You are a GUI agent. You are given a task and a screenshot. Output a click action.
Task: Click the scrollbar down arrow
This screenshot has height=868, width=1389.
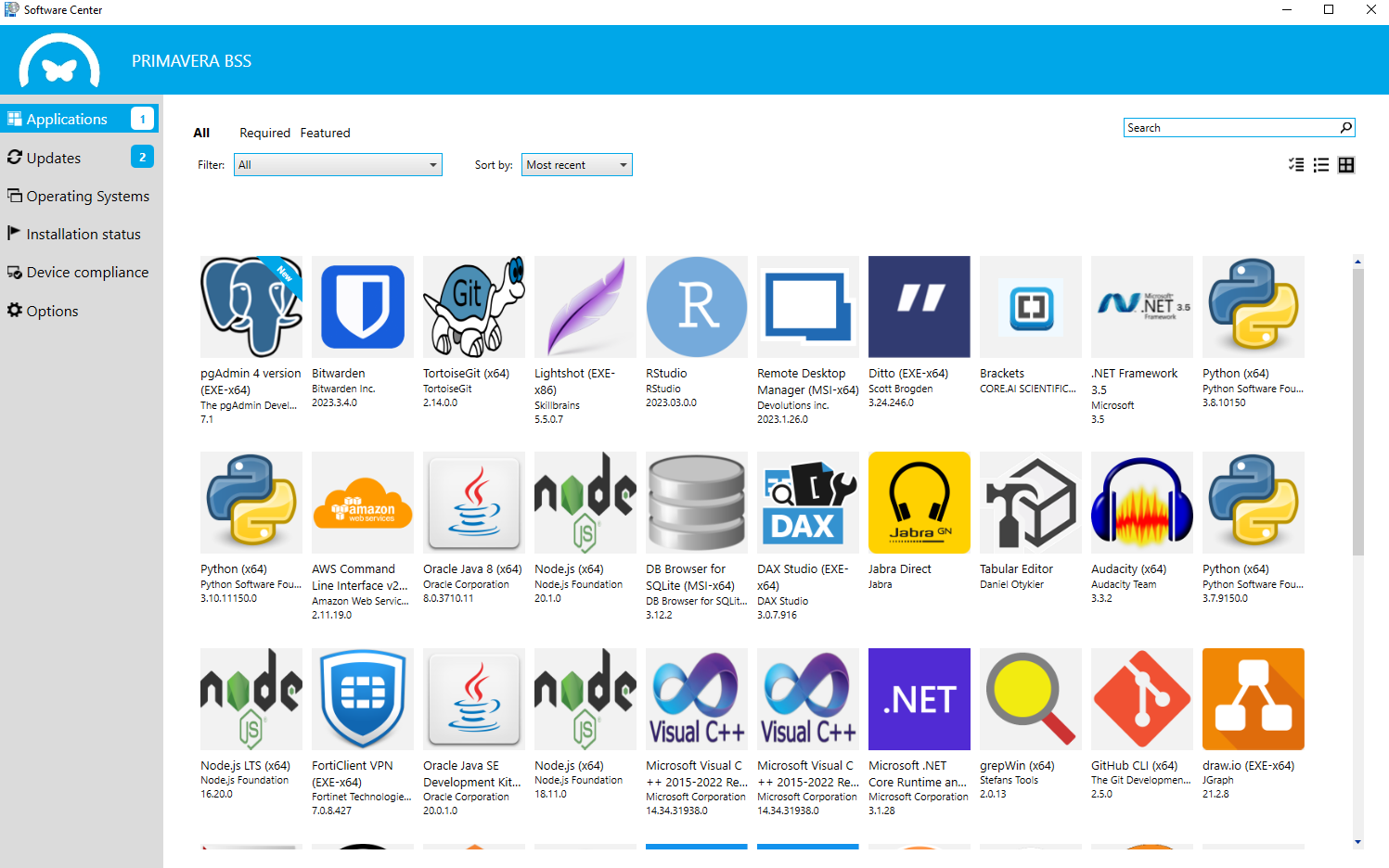click(x=1357, y=842)
